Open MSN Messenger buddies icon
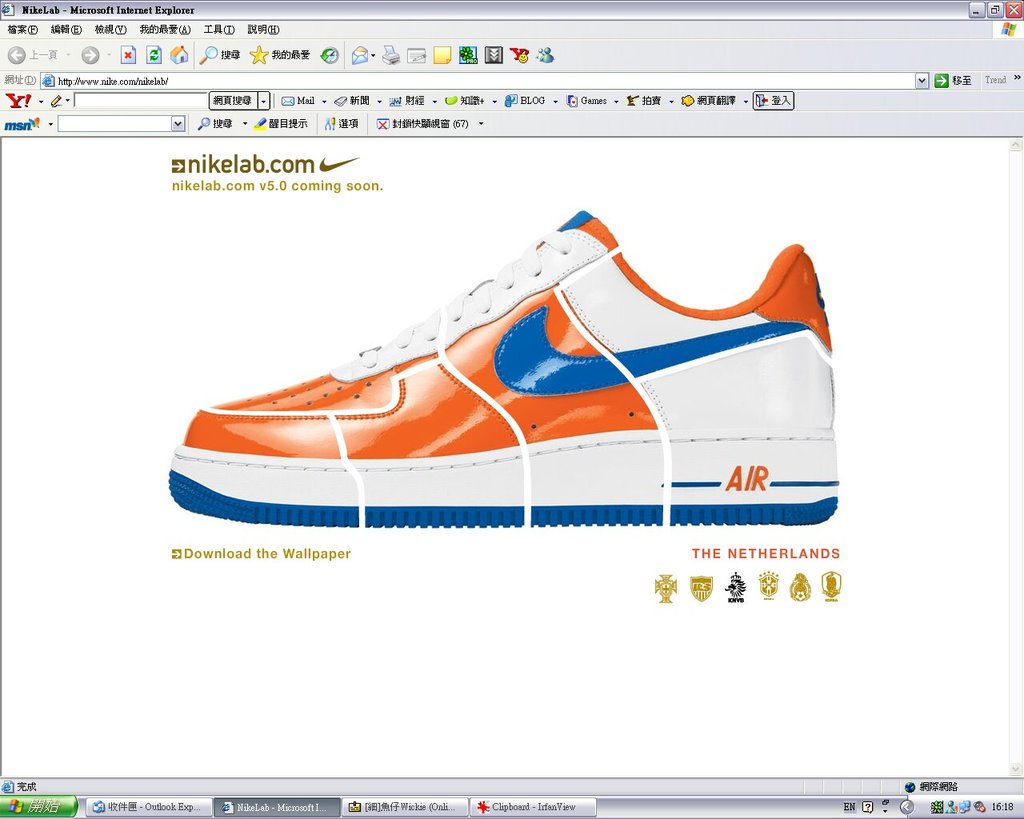The image size is (1024, 819). (545, 56)
